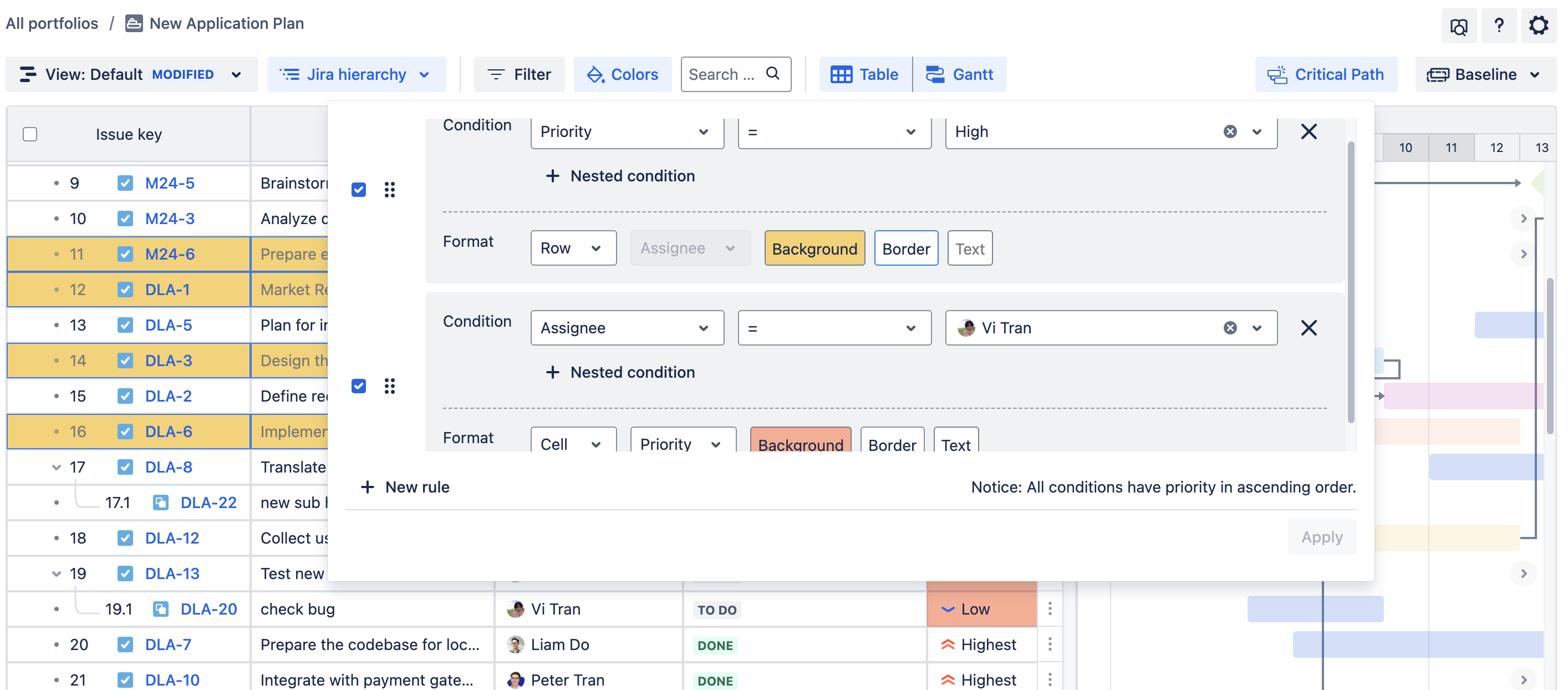Collapse the DLA-8 issue row

click(x=56, y=467)
